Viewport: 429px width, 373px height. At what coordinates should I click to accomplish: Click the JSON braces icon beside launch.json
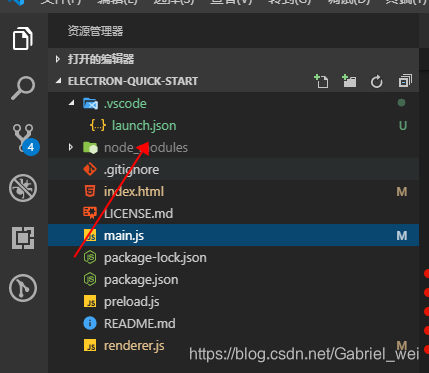click(98, 125)
